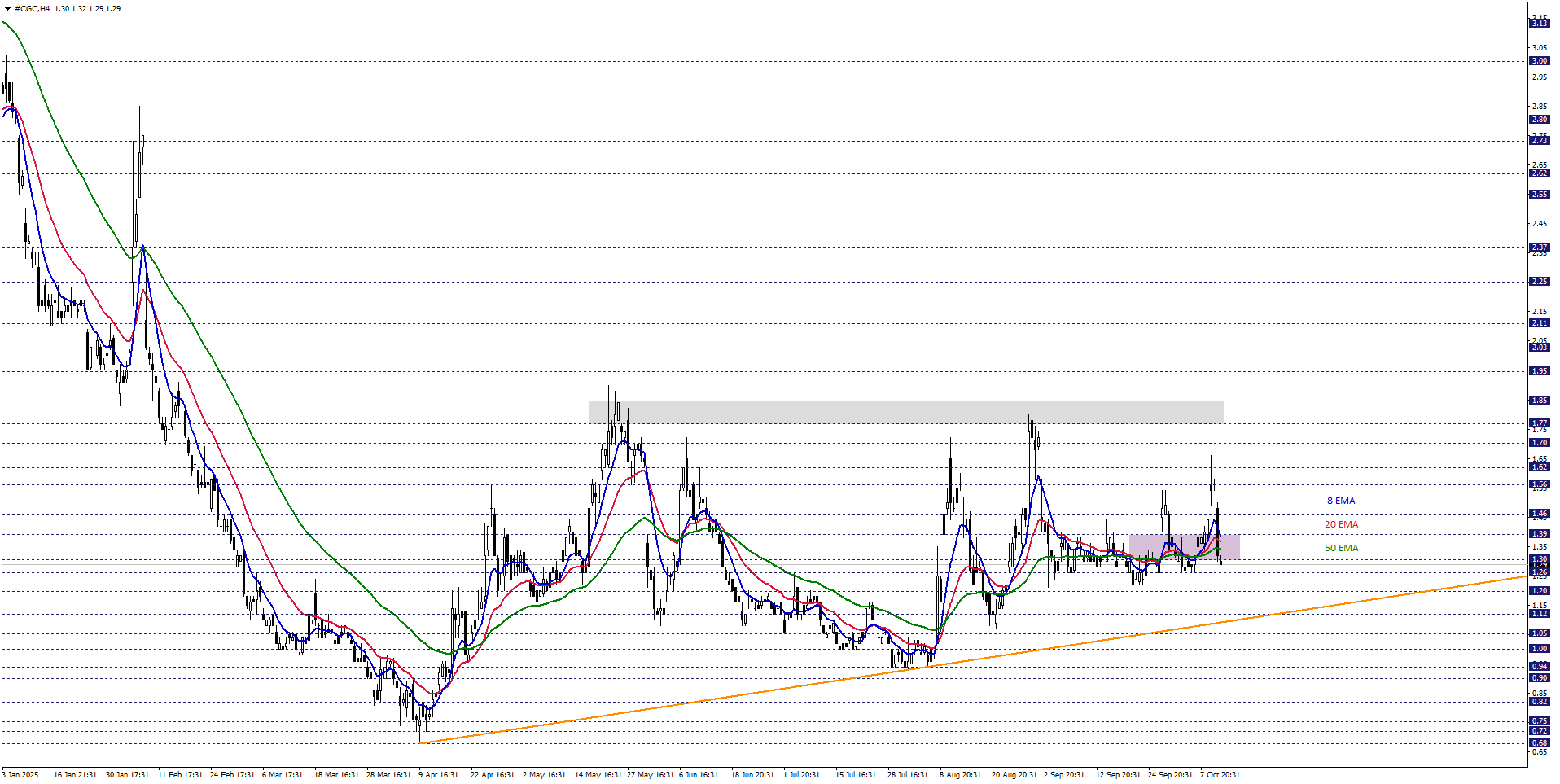The height and width of the screenshot is (784, 1560).
Task: Click the 1.85 price level label
Action: [x=1539, y=401]
